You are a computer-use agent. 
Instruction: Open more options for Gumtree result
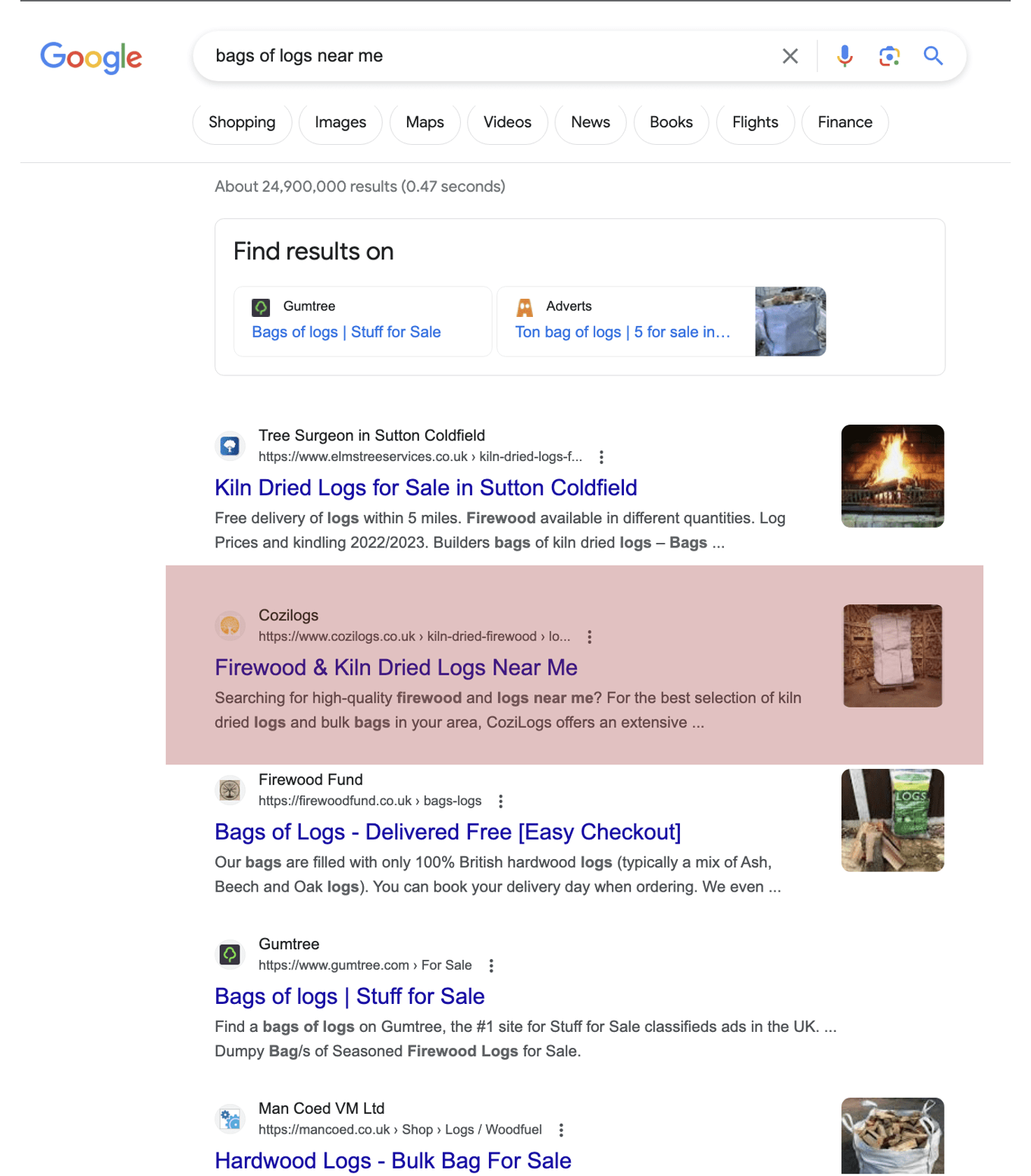coord(491,966)
